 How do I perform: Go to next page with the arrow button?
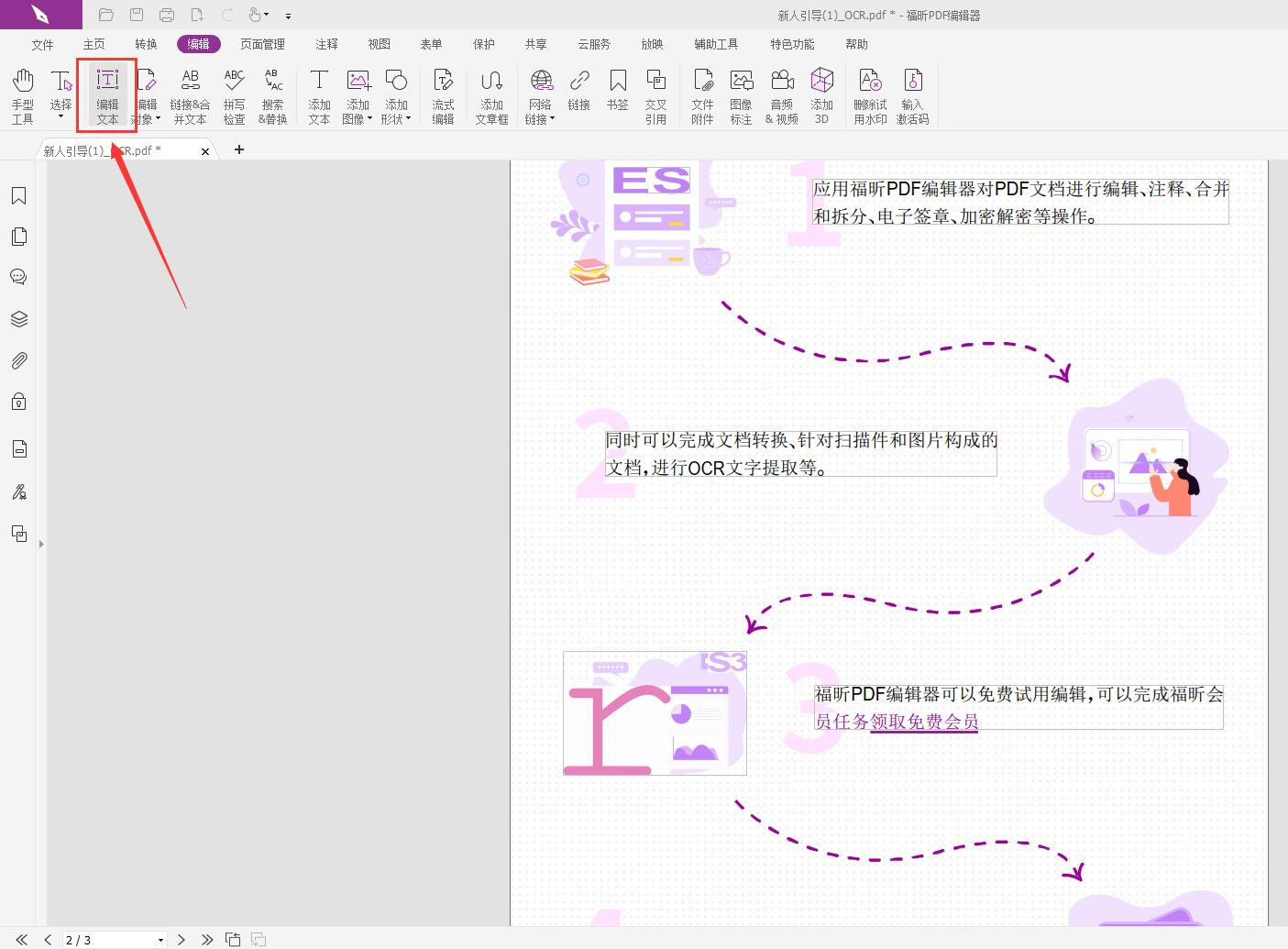pyautogui.click(x=182, y=940)
